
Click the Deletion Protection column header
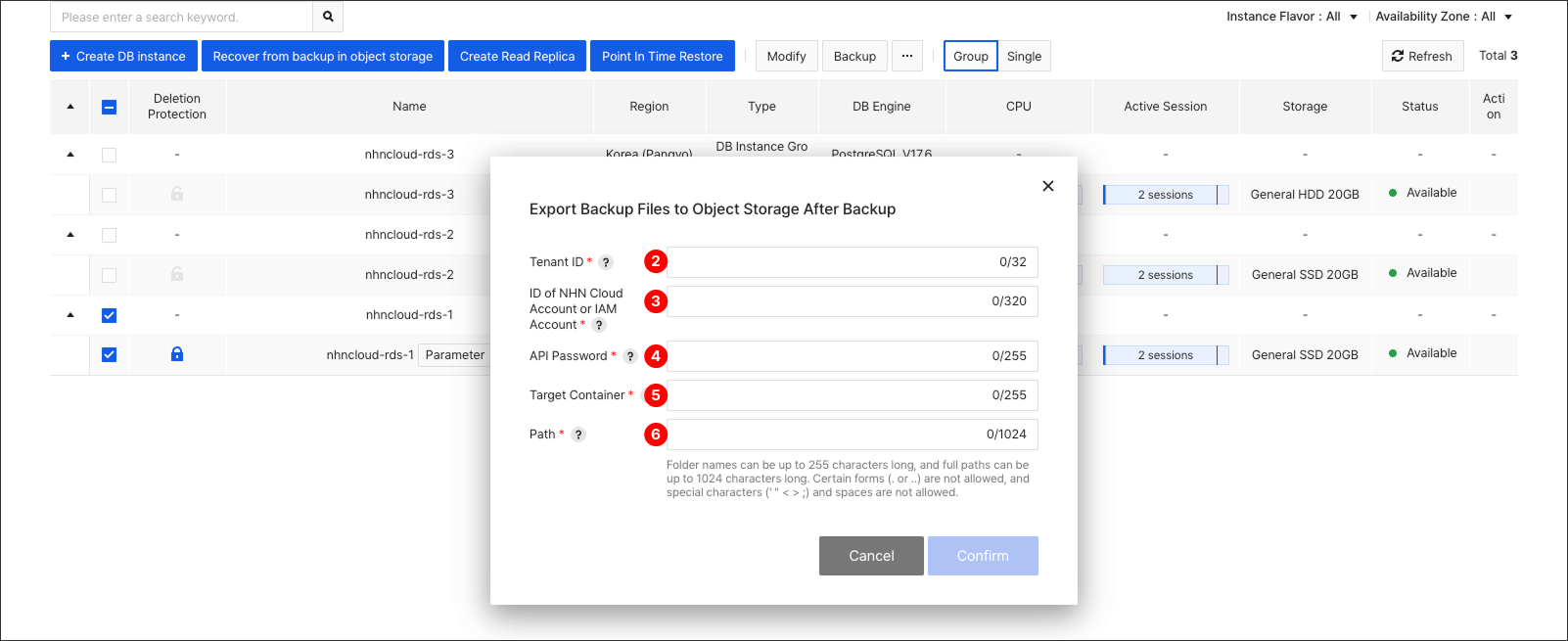[177, 107]
